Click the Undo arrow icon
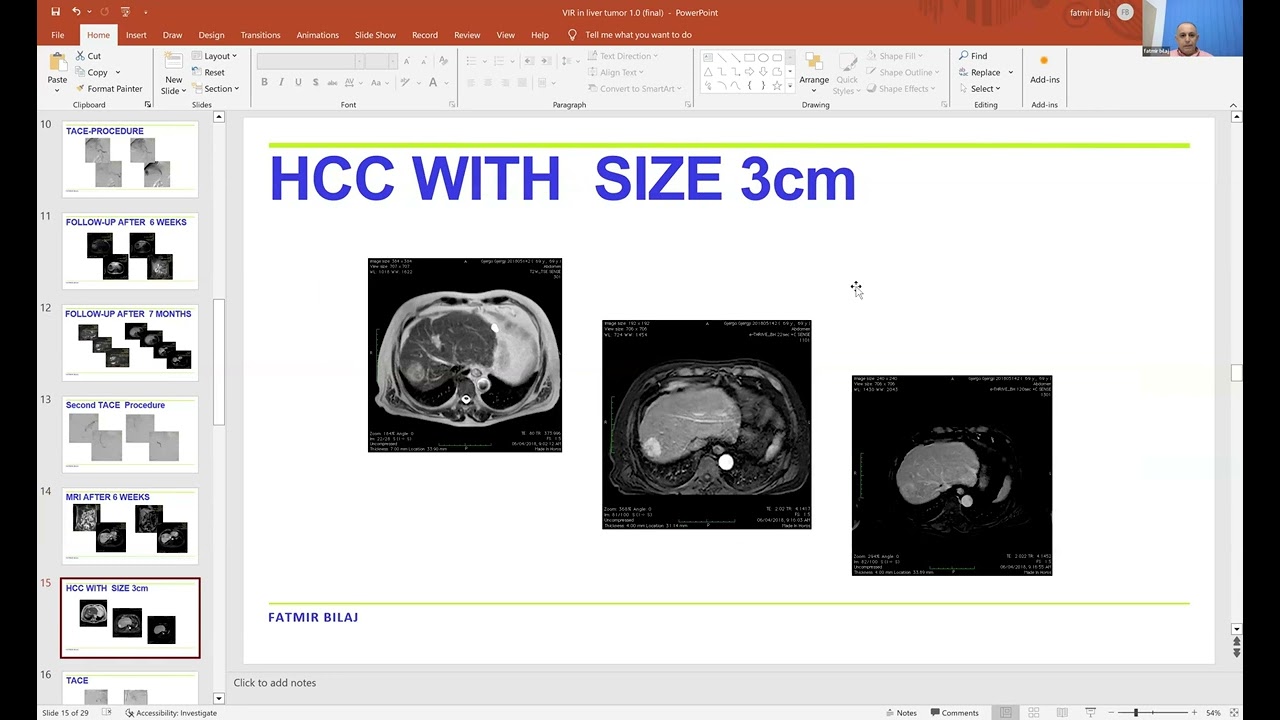 pyautogui.click(x=76, y=12)
